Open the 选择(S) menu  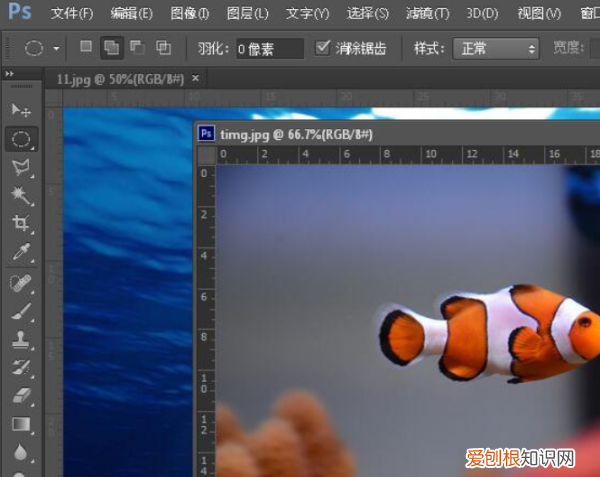tap(368, 14)
